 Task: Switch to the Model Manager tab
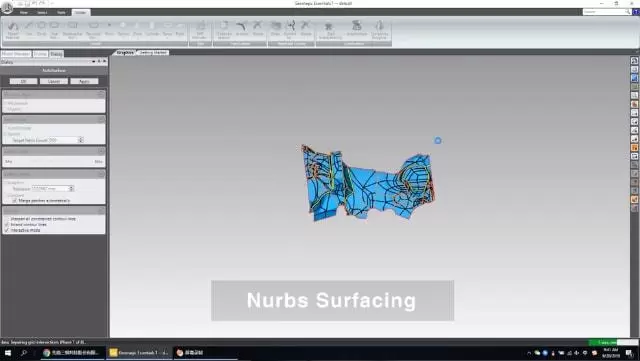click(x=16, y=54)
